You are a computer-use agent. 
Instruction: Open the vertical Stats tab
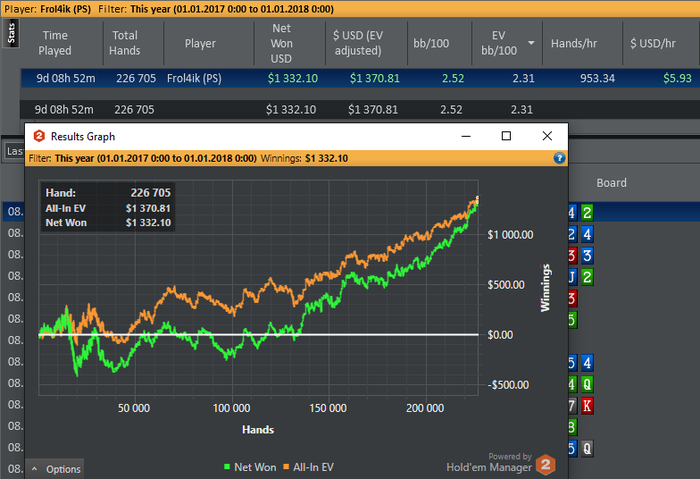coord(11,33)
